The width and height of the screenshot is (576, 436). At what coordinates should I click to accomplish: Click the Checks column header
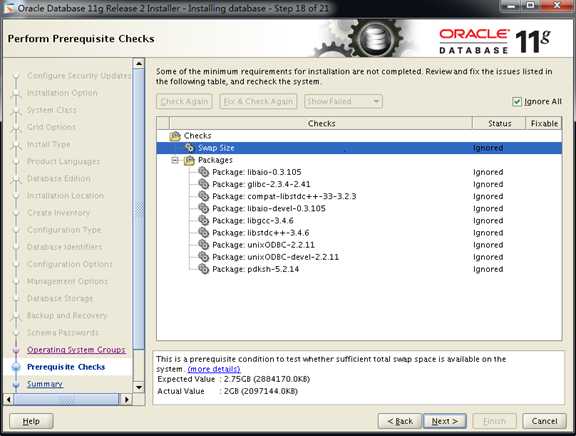321,123
